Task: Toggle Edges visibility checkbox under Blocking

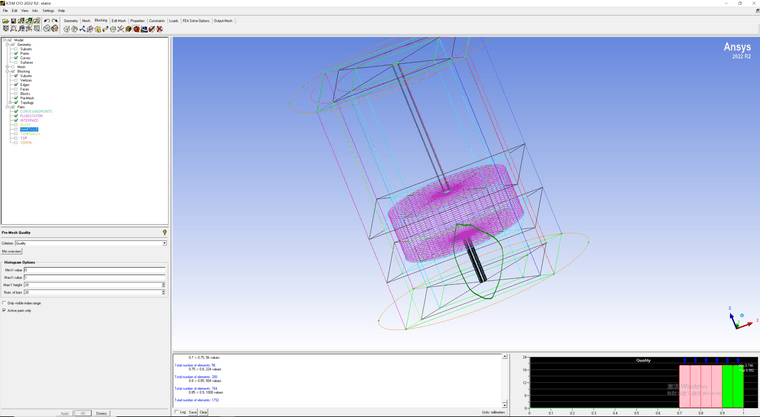Action: pos(16,84)
